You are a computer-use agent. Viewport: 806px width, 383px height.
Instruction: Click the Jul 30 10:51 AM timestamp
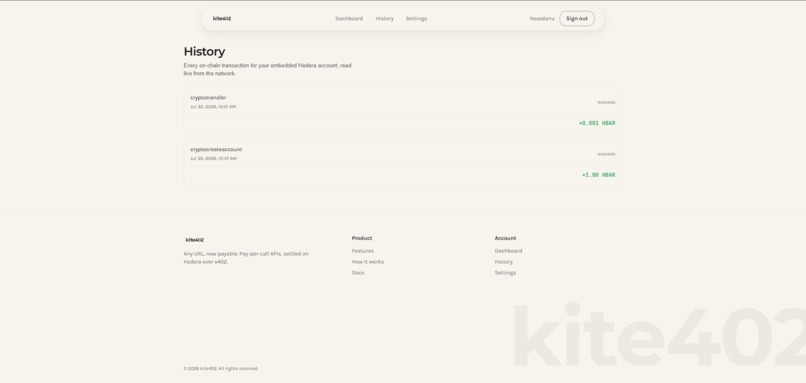[213, 107]
